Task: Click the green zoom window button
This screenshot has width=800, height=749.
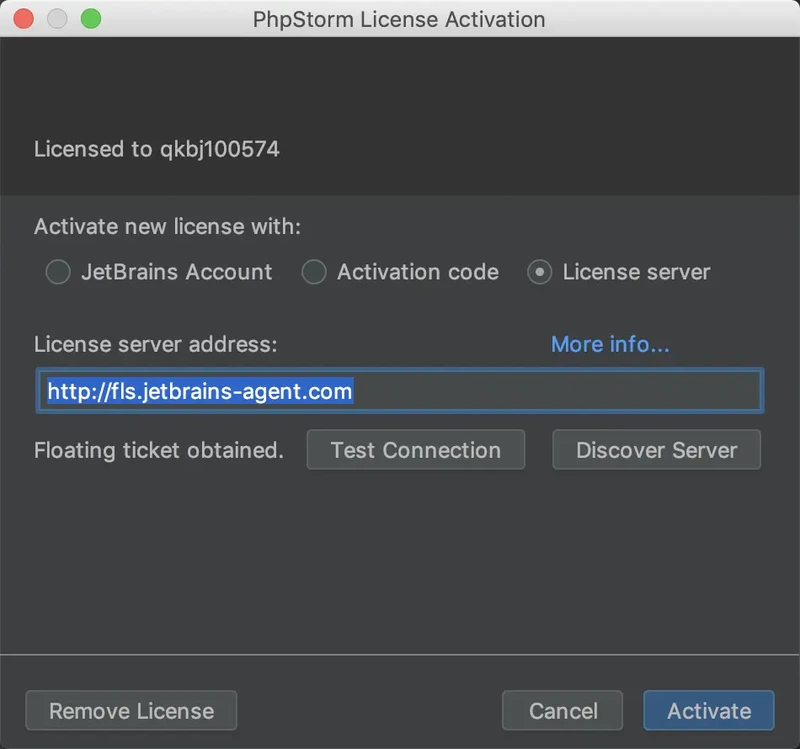Action: pos(90,19)
